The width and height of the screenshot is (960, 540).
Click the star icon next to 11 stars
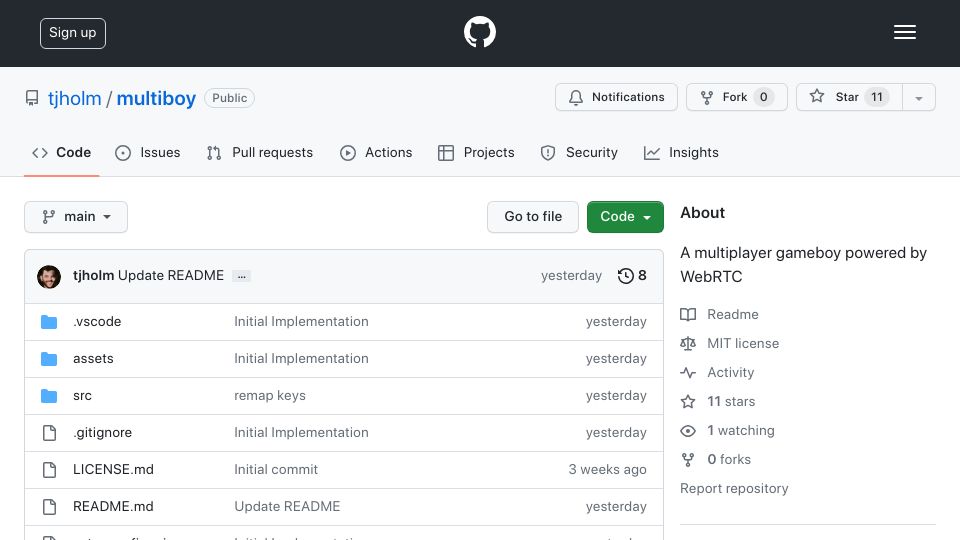[x=688, y=402]
